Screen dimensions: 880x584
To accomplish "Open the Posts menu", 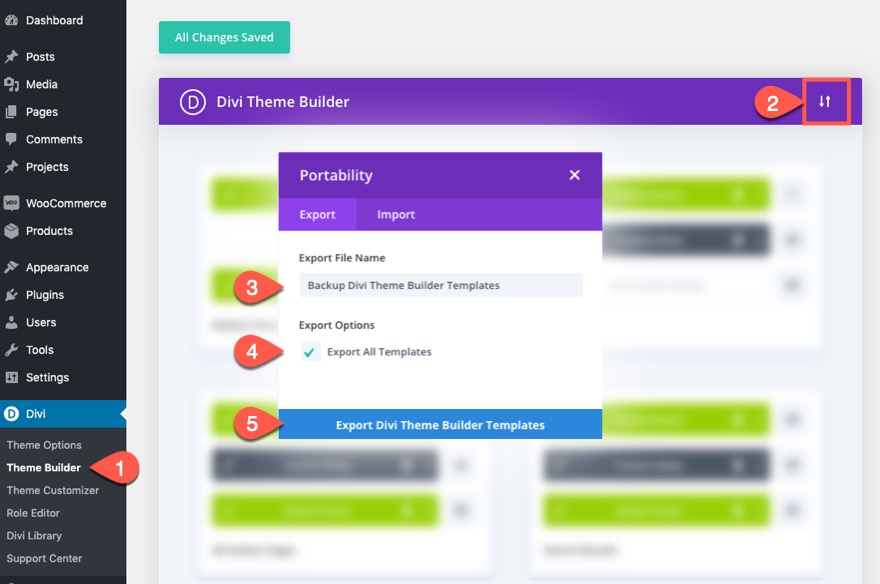I will point(40,57).
